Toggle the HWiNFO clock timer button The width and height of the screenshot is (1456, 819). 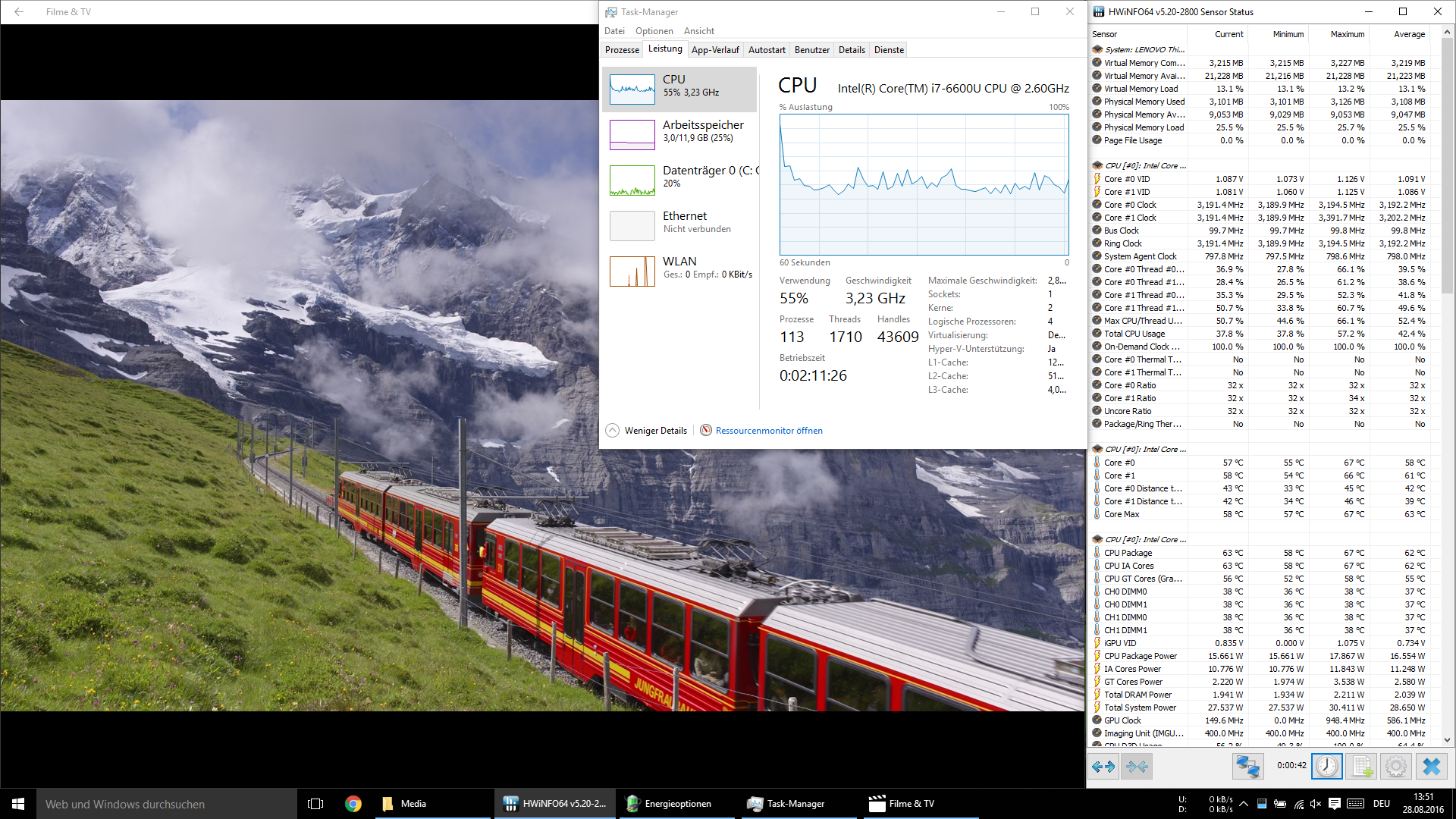1327,767
